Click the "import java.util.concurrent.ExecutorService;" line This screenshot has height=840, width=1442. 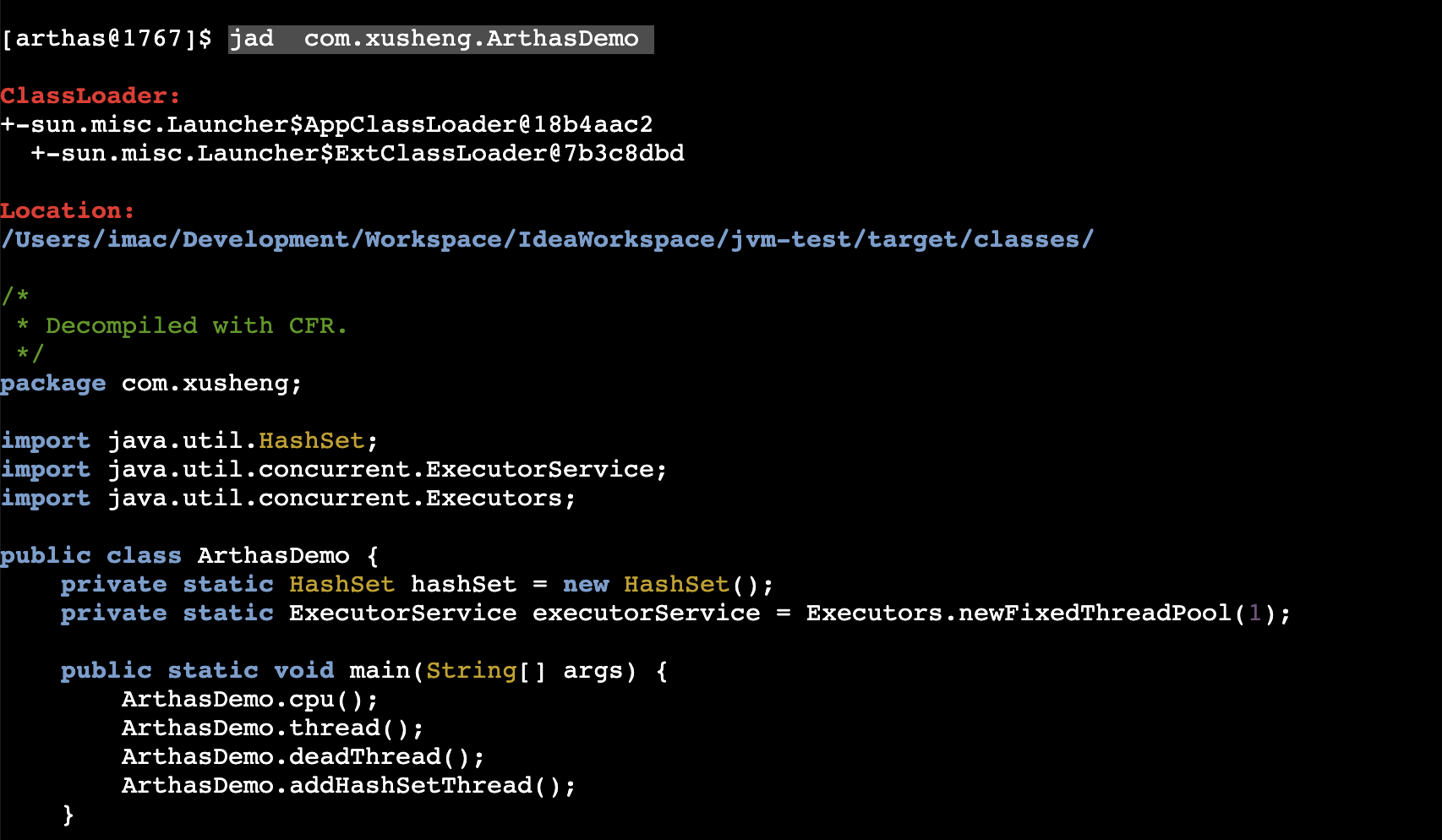(334, 470)
